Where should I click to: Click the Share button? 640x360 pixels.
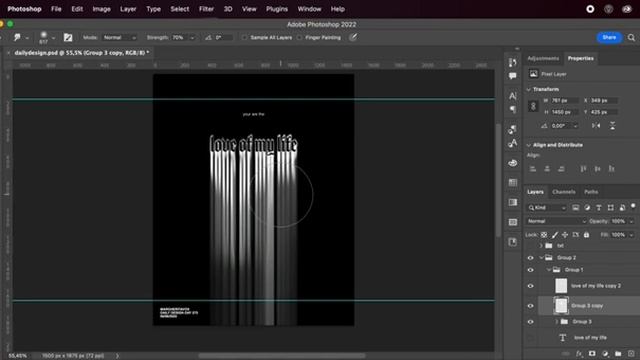click(609, 38)
